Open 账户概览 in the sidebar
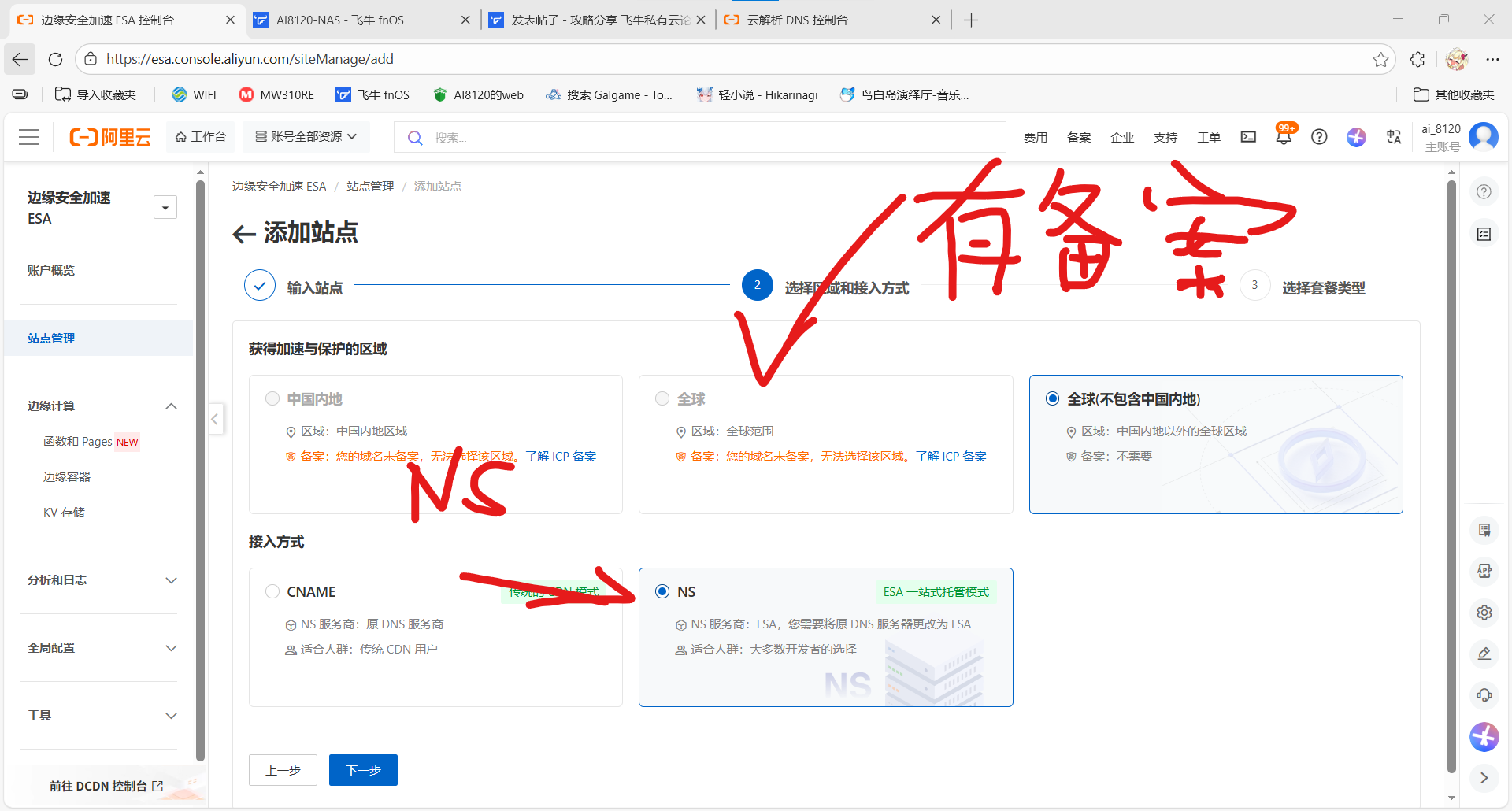This screenshot has width=1512, height=811. click(x=51, y=271)
